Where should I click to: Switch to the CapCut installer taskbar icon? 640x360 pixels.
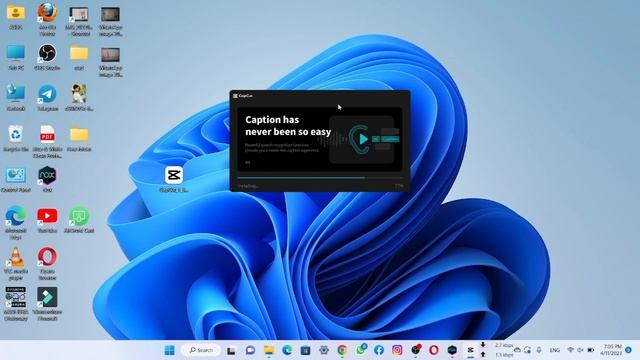click(x=470, y=350)
